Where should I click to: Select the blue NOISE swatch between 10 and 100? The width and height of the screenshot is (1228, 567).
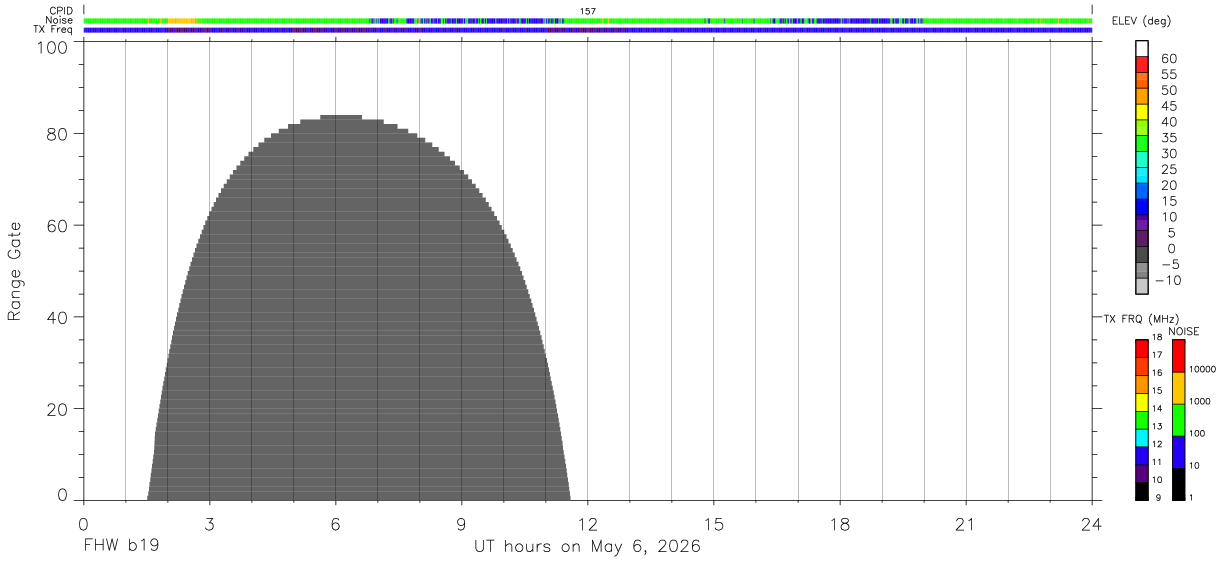pos(1178,452)
